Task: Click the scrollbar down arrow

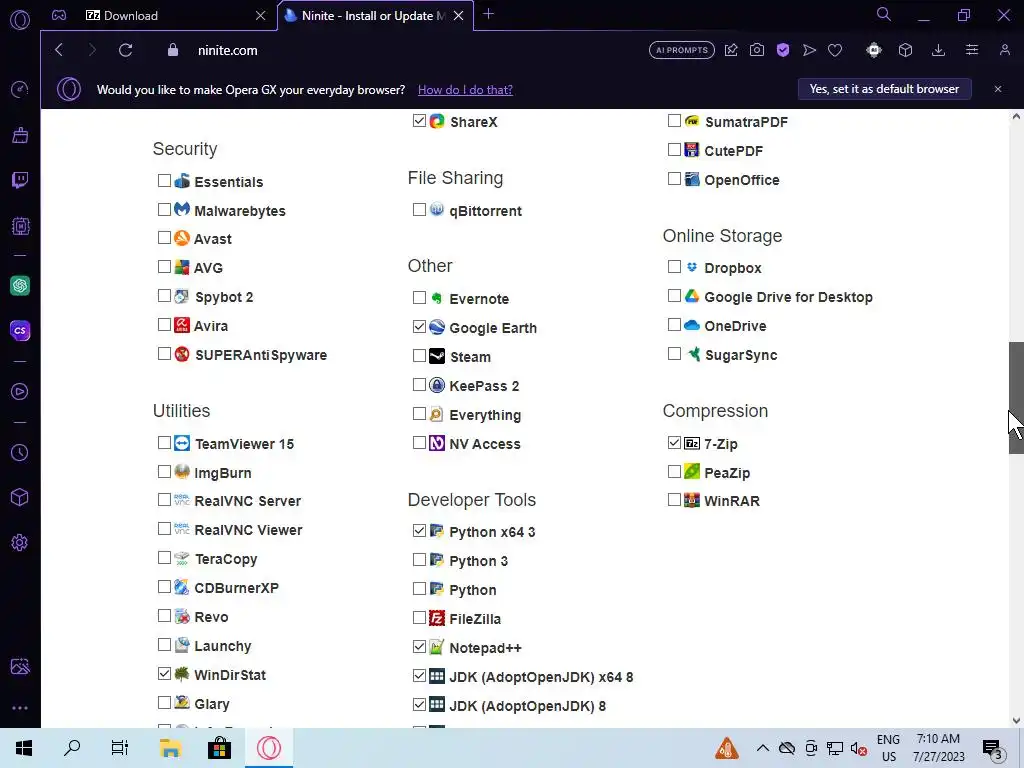Action: click(1016, 721)
